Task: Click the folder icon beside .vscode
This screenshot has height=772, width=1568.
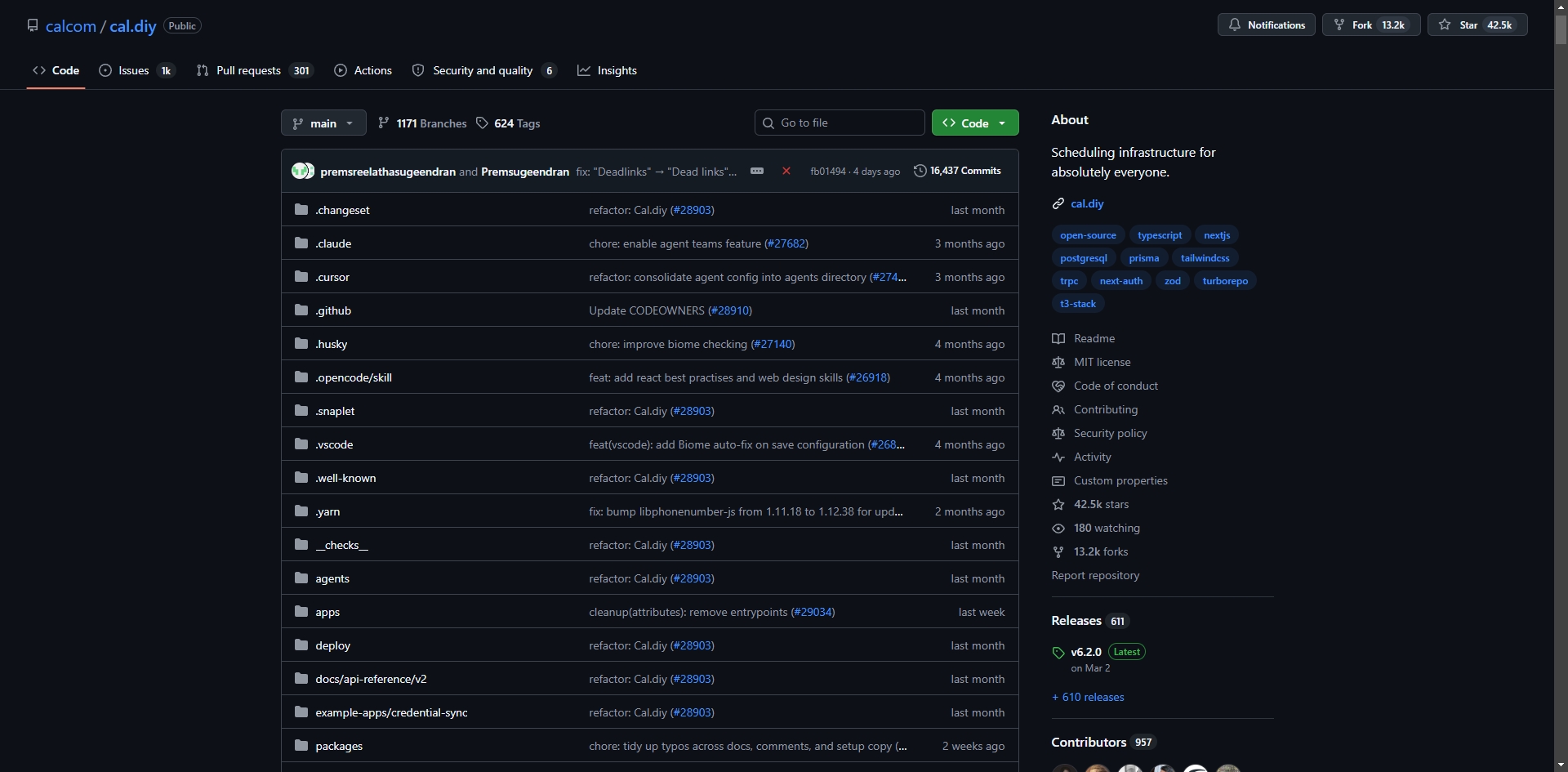Action: (x=301, y=444)
